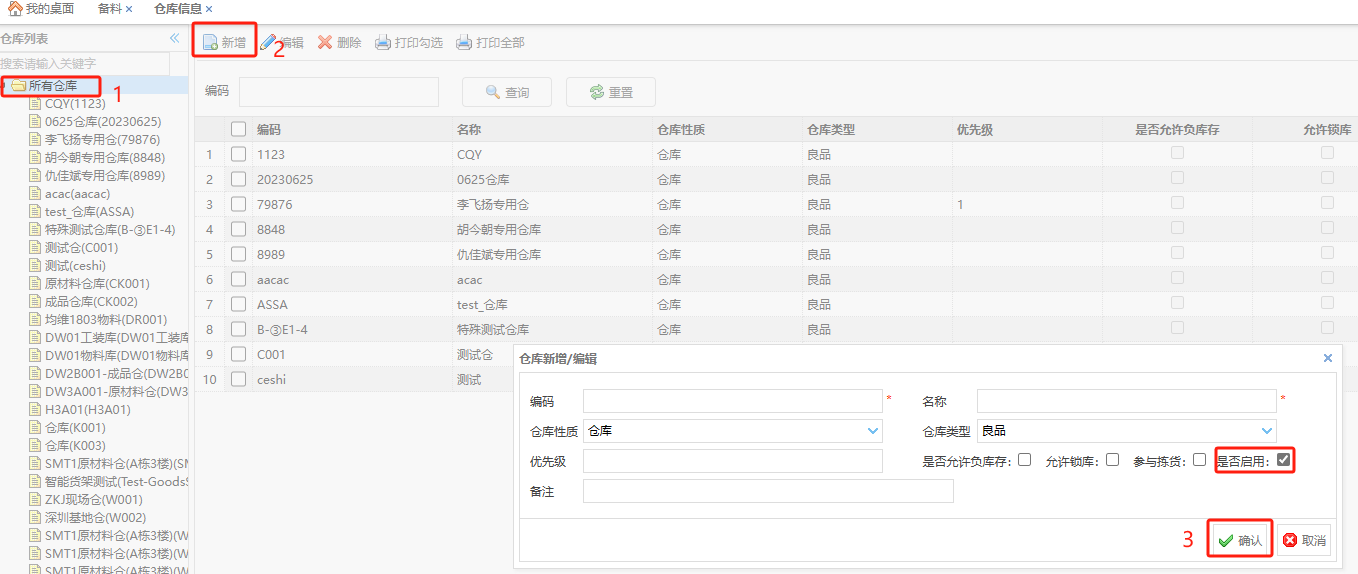Image resolution: width=1358 pixels, height=574 pixels.
Task: Click the 删除 (Delete) red X icon
Action: (325, 43)
